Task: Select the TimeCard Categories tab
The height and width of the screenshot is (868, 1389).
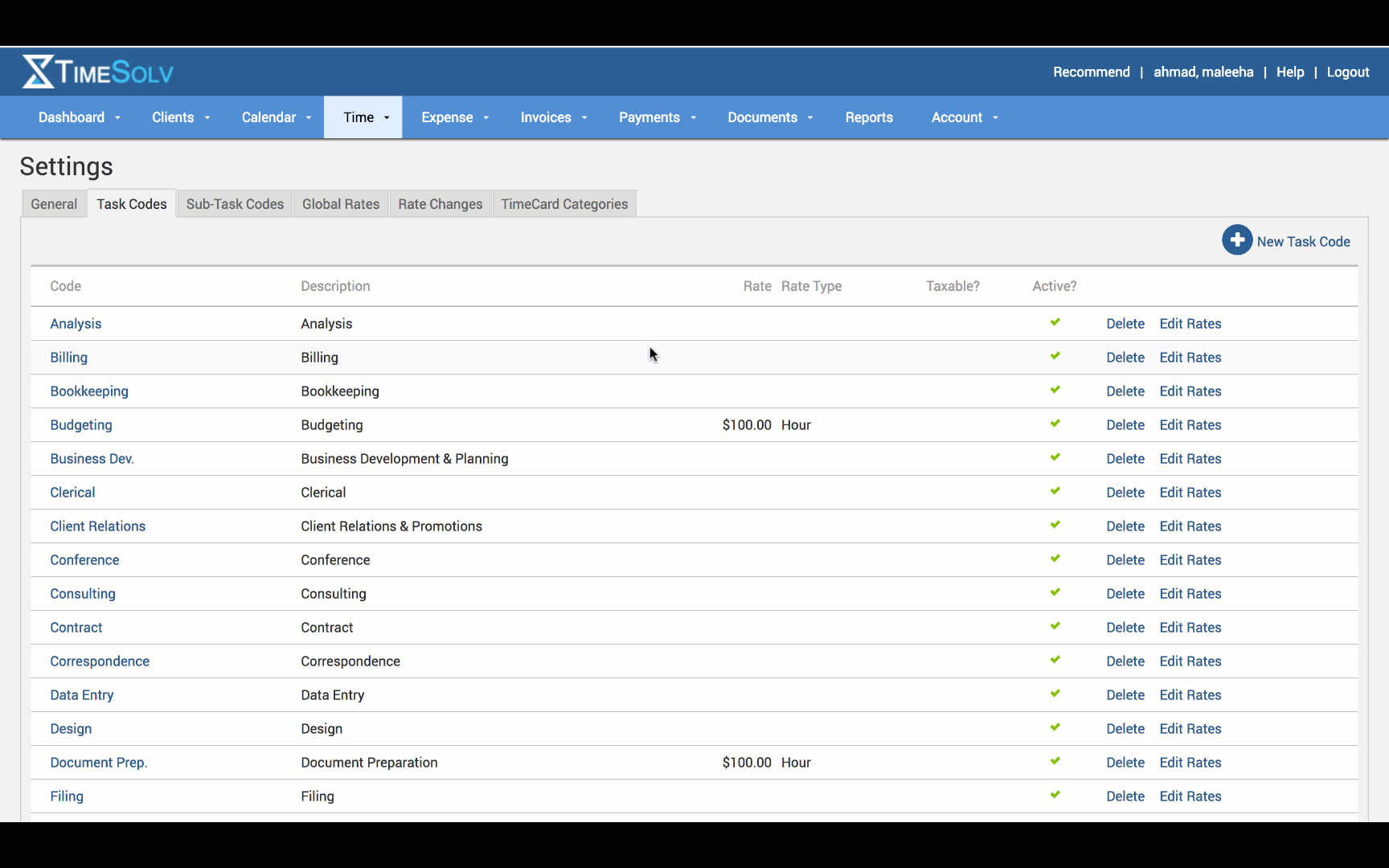Action: 564,204
